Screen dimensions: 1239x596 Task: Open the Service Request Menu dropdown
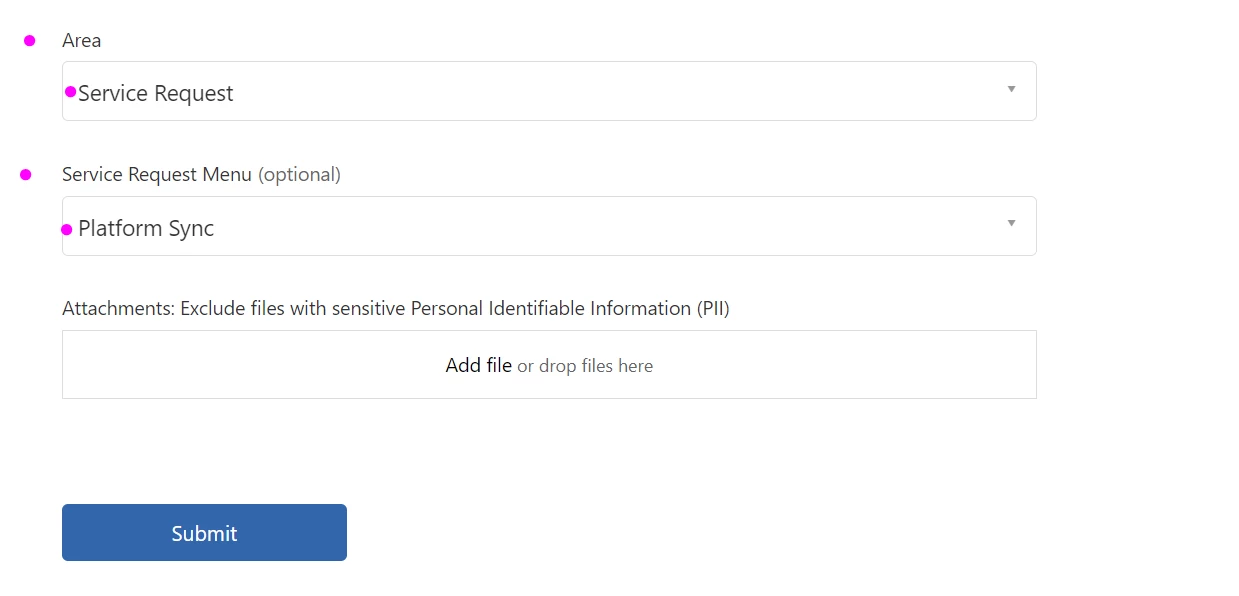click(548, 226)
